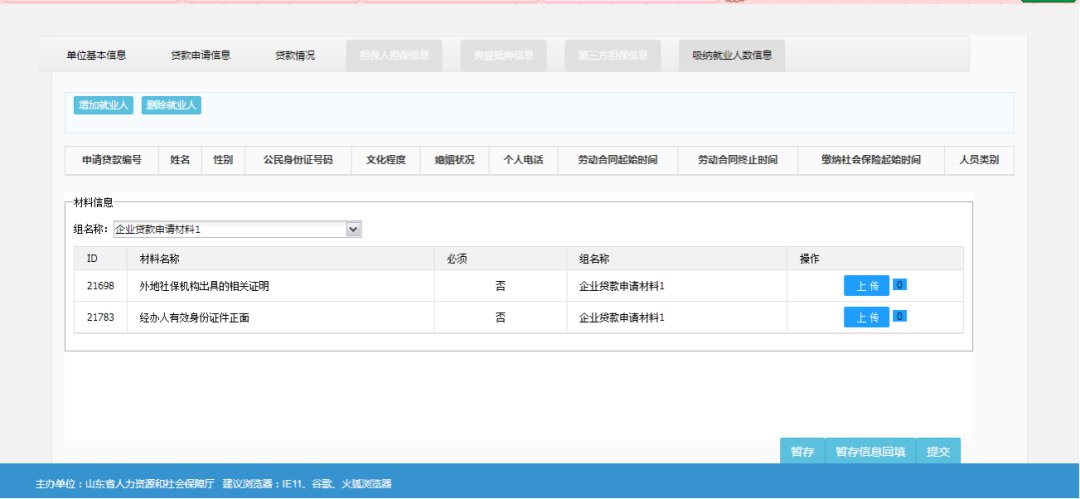
Task: Open the 房屋抵押信息 tab
Action: coord(504,55)
